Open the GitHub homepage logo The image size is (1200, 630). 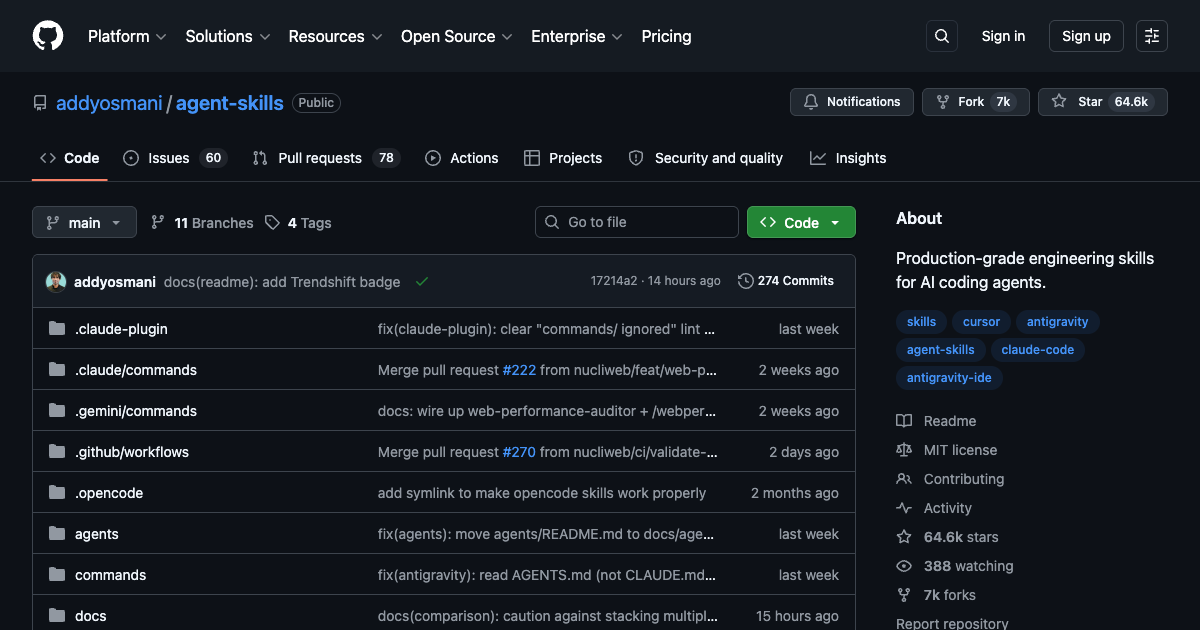[48, 36]
